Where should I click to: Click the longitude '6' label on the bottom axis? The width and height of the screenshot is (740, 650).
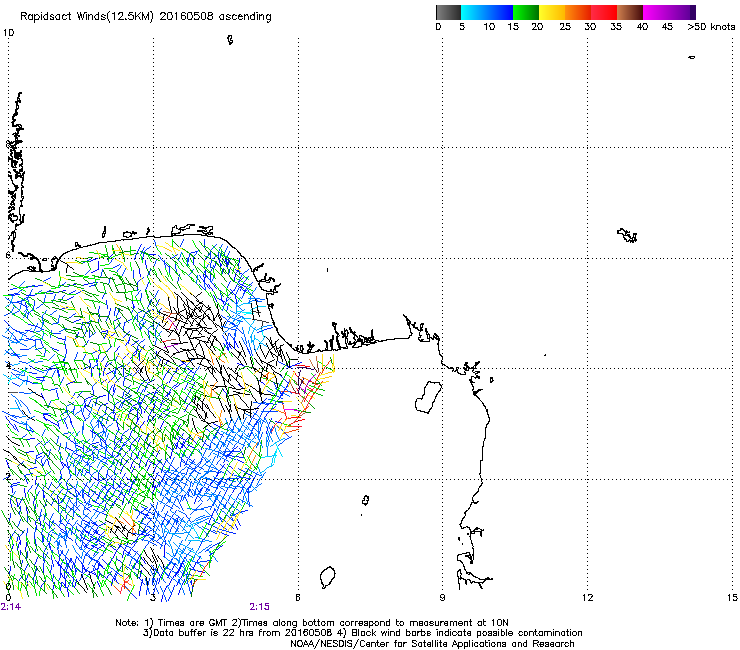[298, 598]
